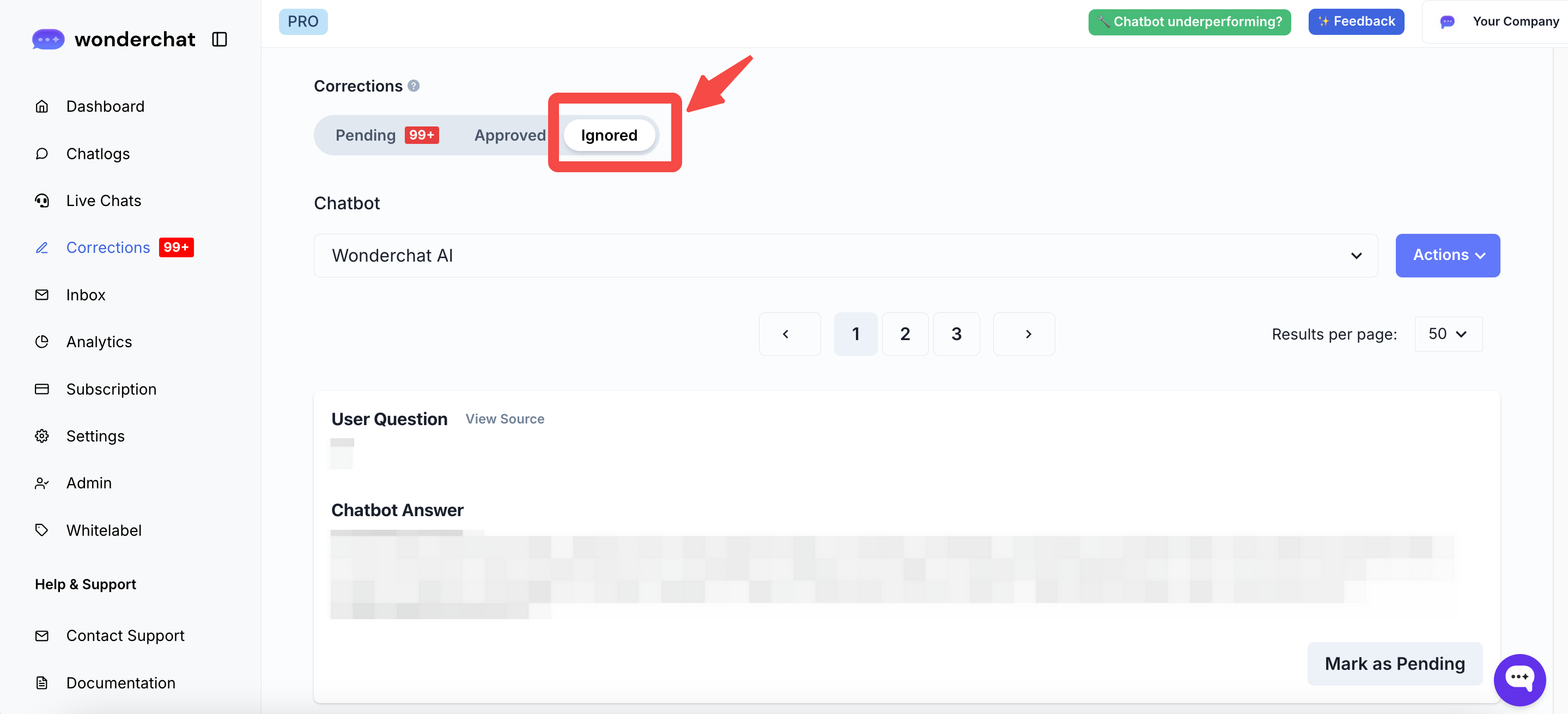
Task: Change results per page from 50
Action: (x=1448, y=334)
